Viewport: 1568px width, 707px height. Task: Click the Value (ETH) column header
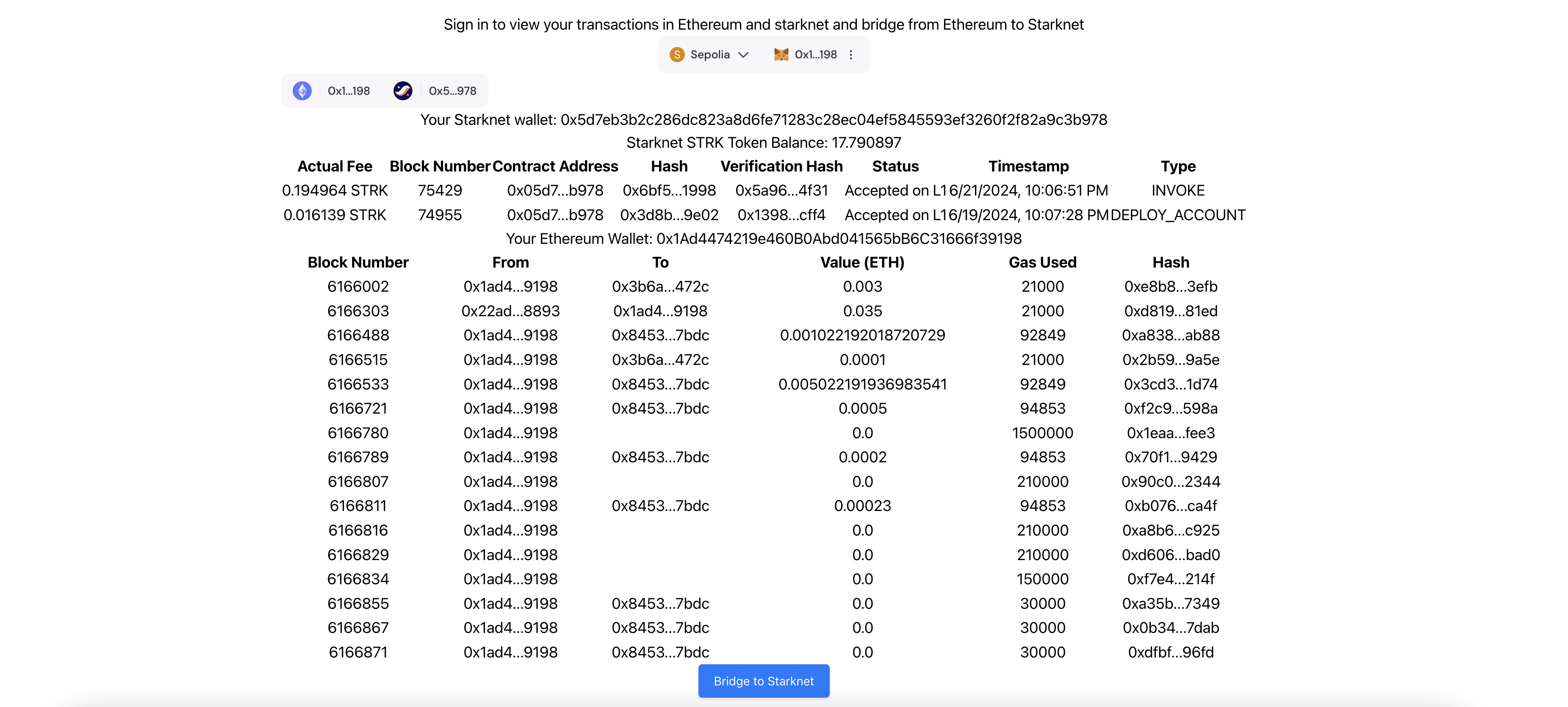862,262
